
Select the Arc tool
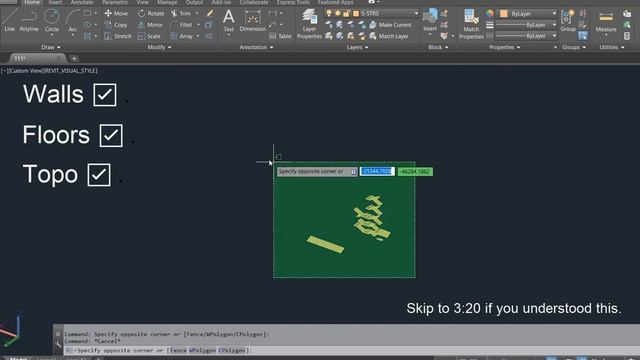pos(72,21)
